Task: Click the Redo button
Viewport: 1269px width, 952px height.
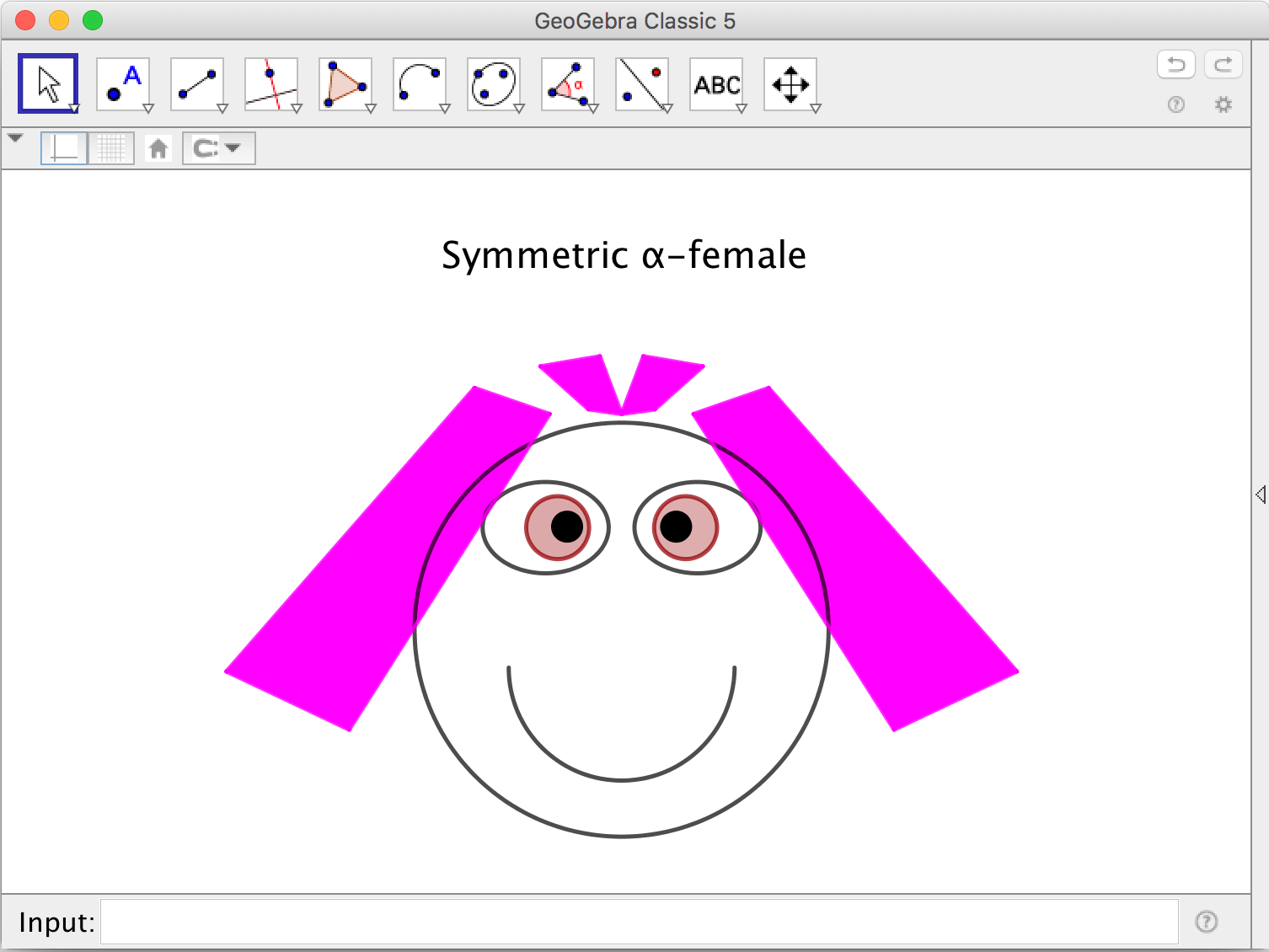Action: tap(1223, 64)
